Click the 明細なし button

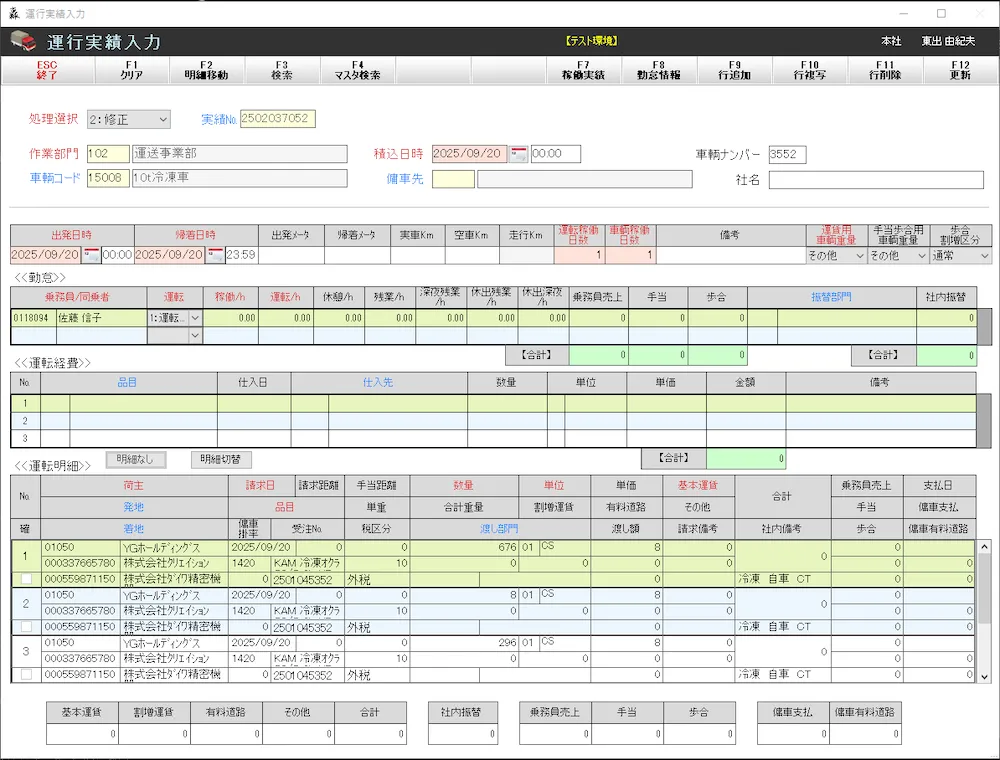coord(136,459)
